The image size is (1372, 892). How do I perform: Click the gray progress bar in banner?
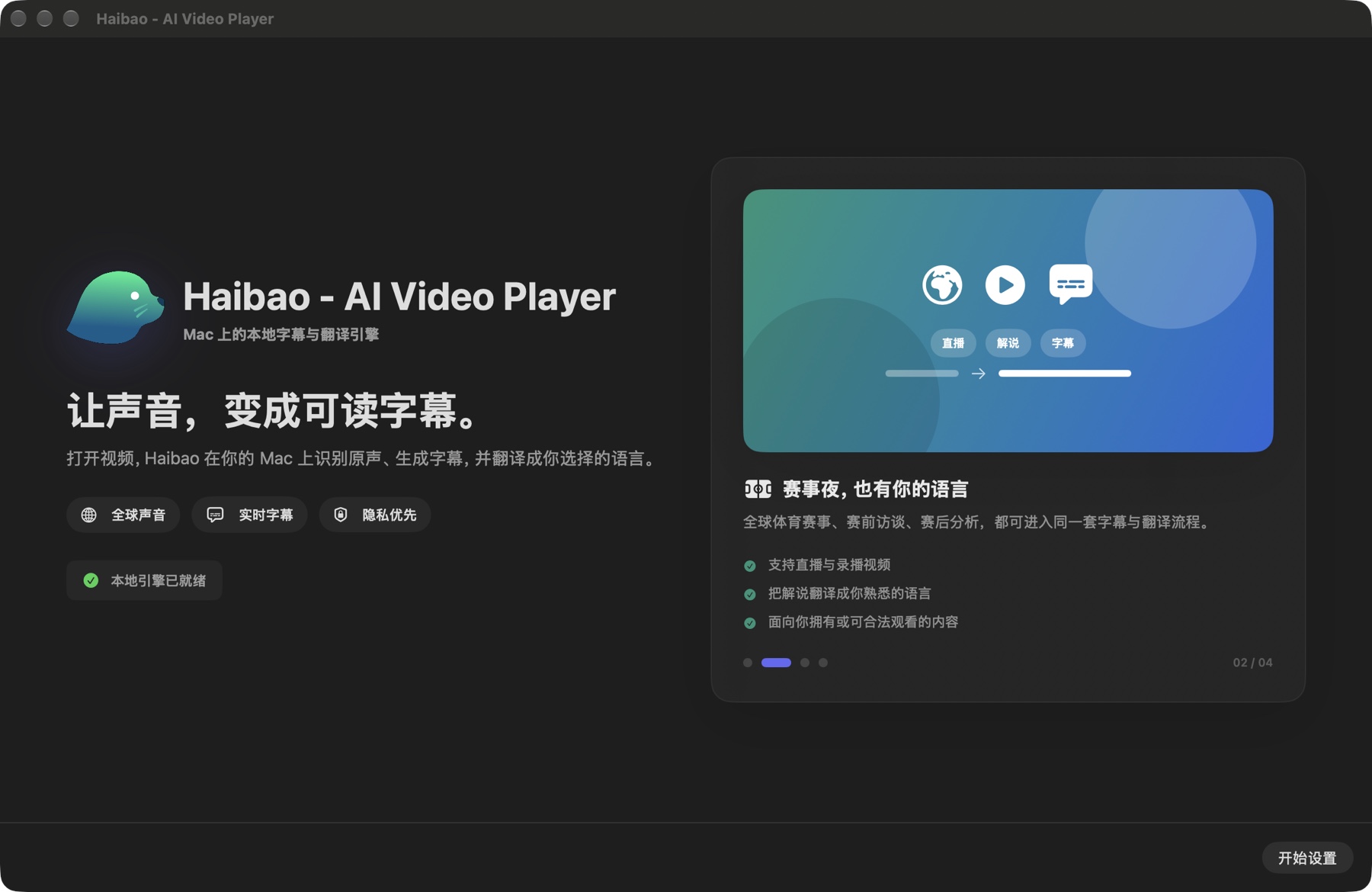coord(922,374)
